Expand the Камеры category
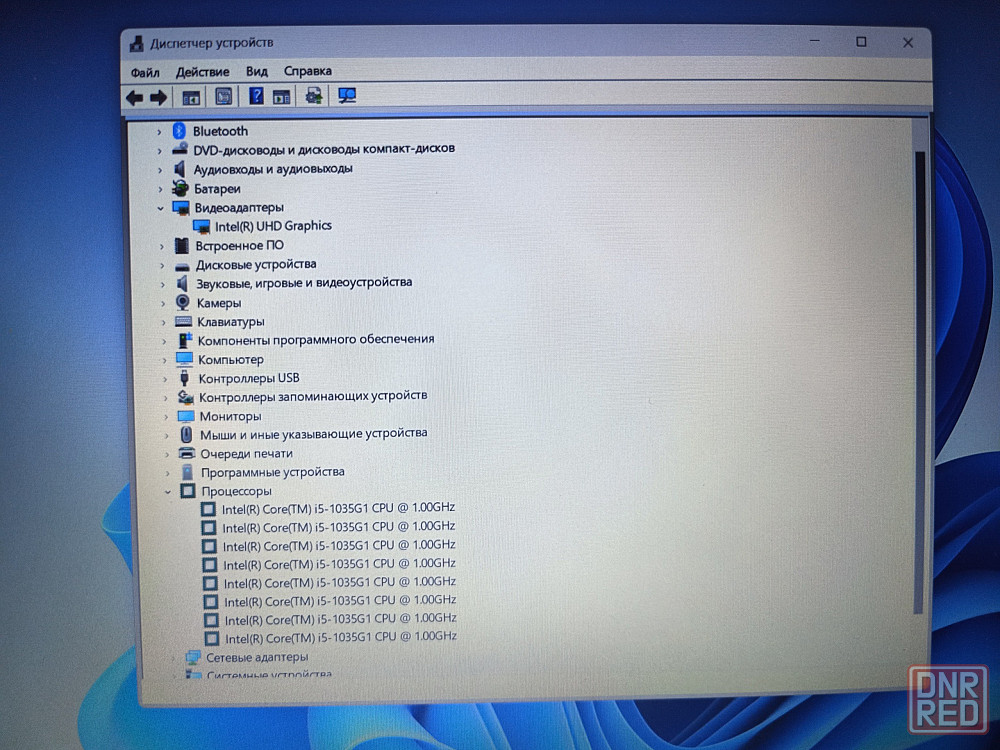This screenshot has height=750, width=1000. pyautogui.click(x=163, y=304)
